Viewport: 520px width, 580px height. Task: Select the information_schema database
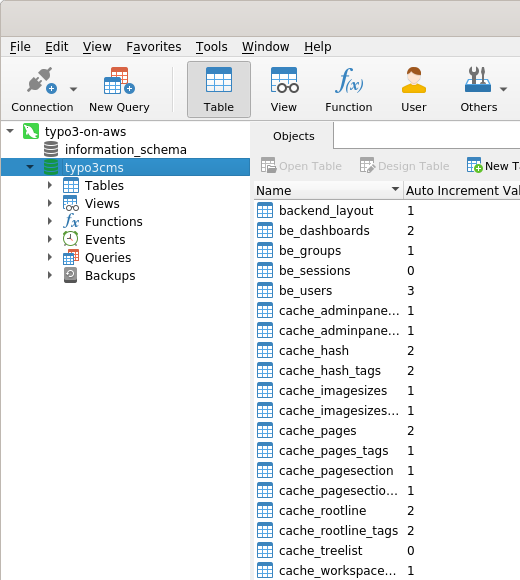click(125, 149)
